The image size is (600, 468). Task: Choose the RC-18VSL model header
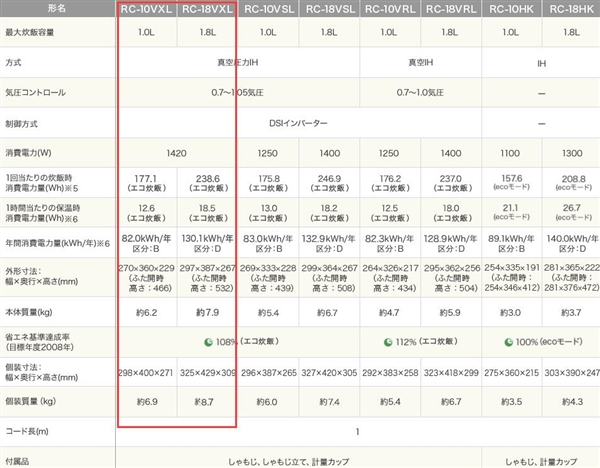click(x=328, y=9)
